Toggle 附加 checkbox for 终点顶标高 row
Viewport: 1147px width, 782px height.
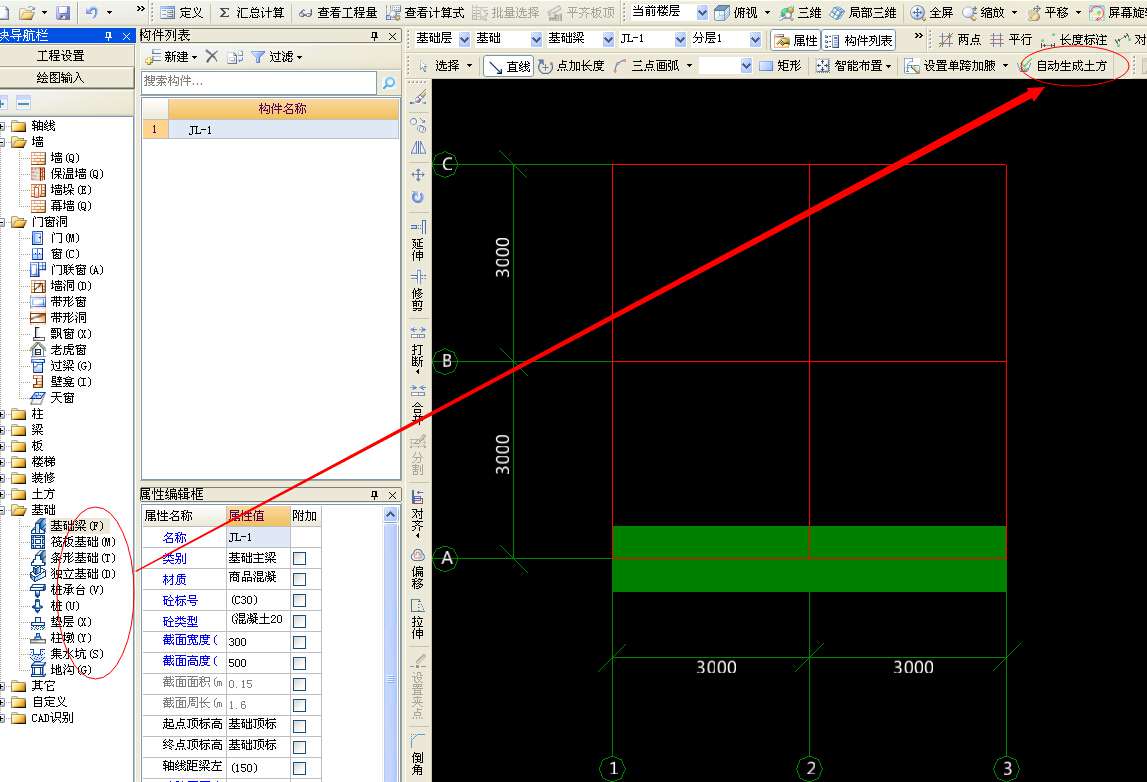299,747
